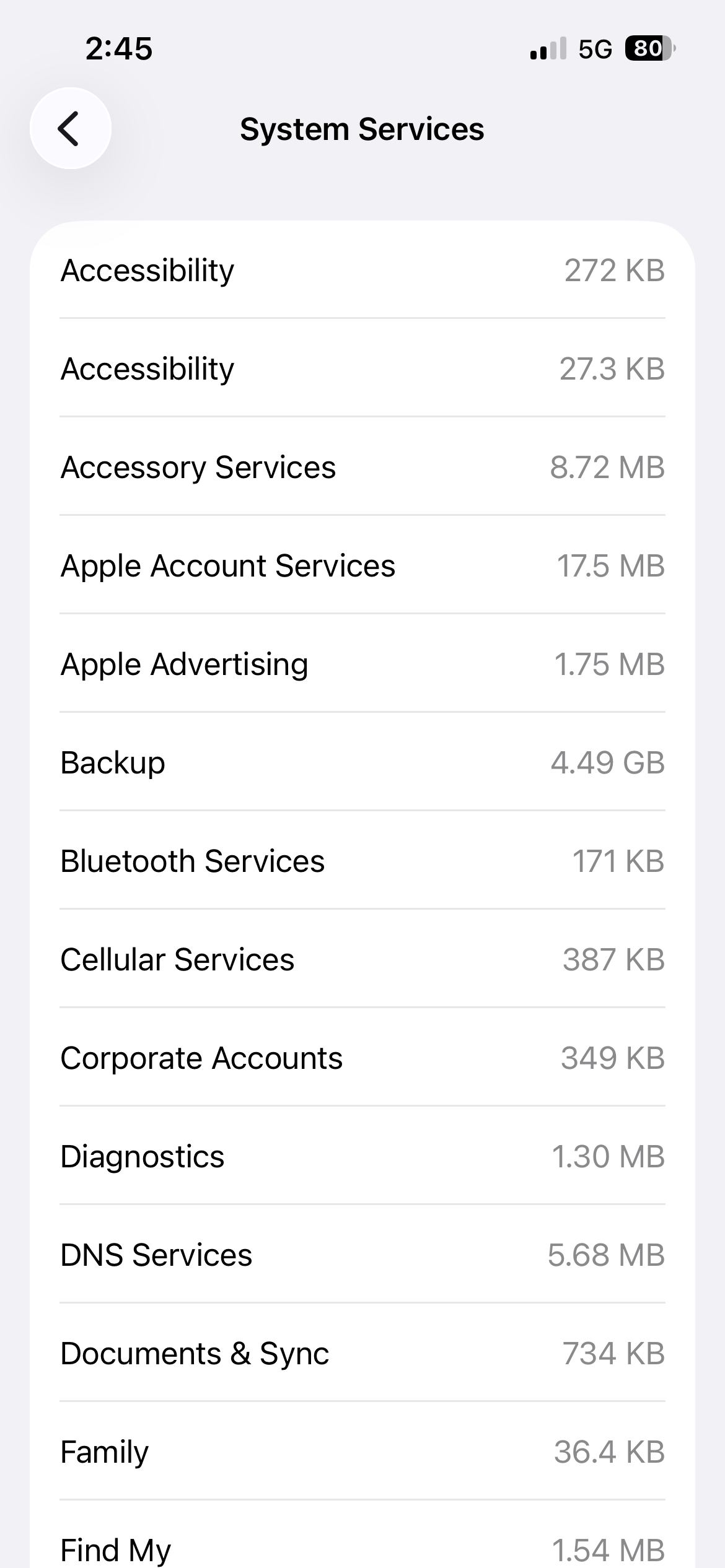Tap the Apple Advertising row
The width and height of the screenshot is (725, 1568).
click(x=362, y=664)
